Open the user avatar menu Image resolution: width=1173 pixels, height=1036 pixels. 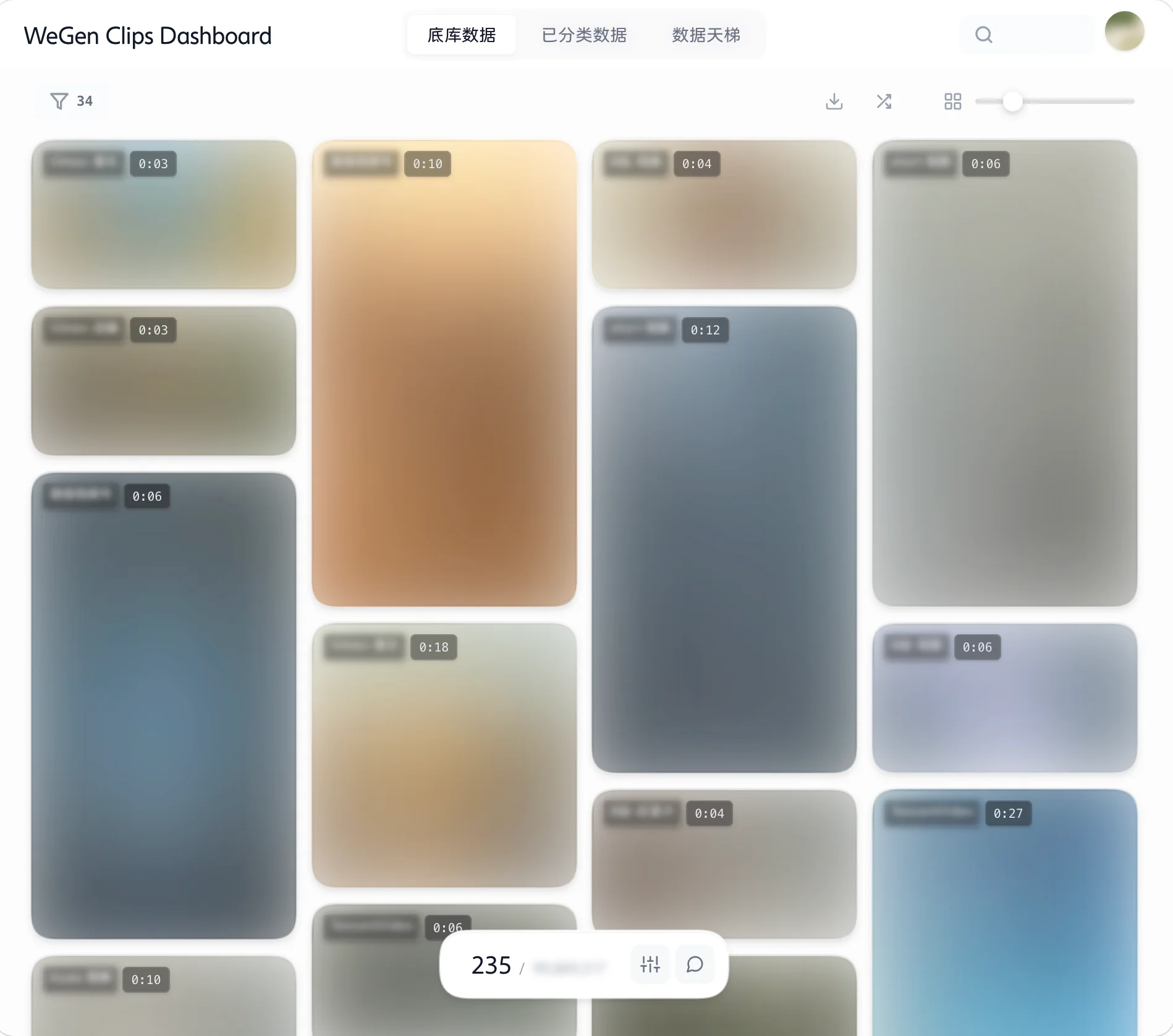click(1125, 31)
